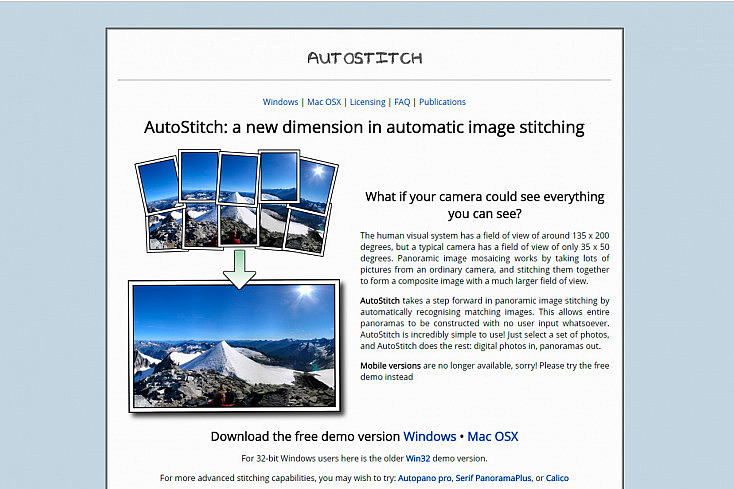Download the free demo for Windows

pos(430,437)
